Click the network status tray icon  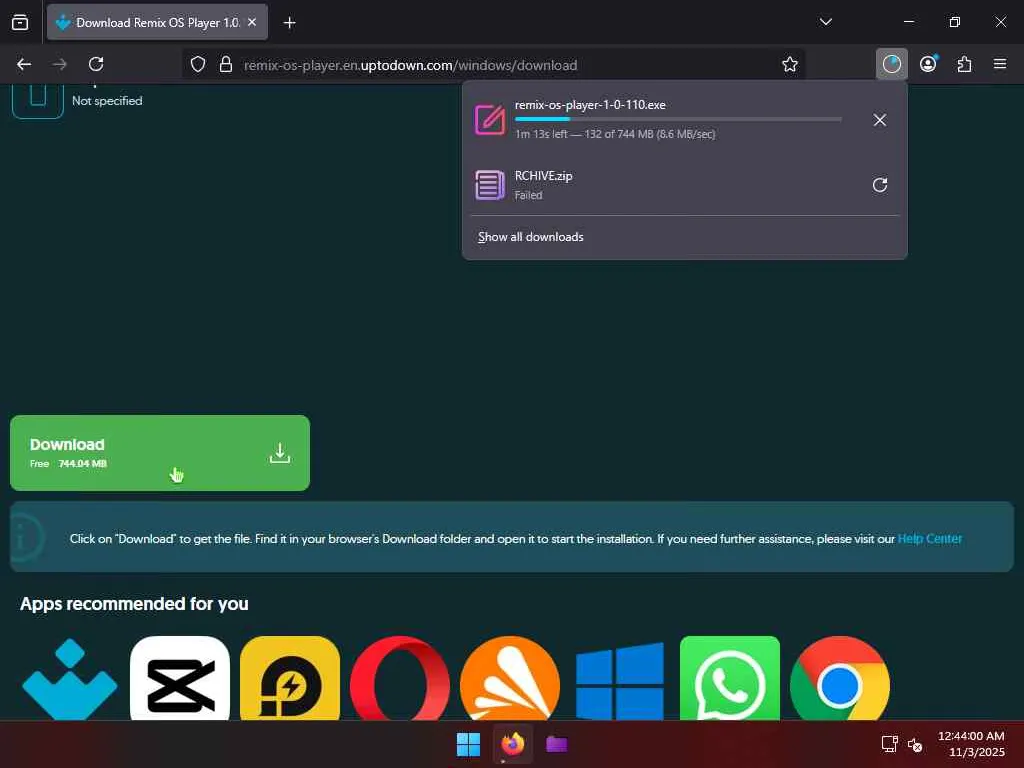(x=889, y=744)
